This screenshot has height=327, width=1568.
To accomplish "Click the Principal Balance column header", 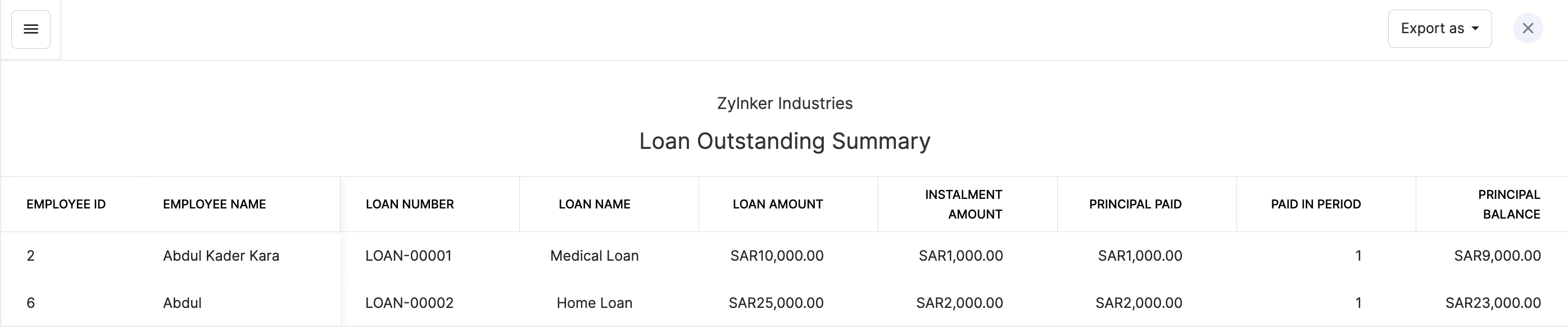I will [1509, 205].
